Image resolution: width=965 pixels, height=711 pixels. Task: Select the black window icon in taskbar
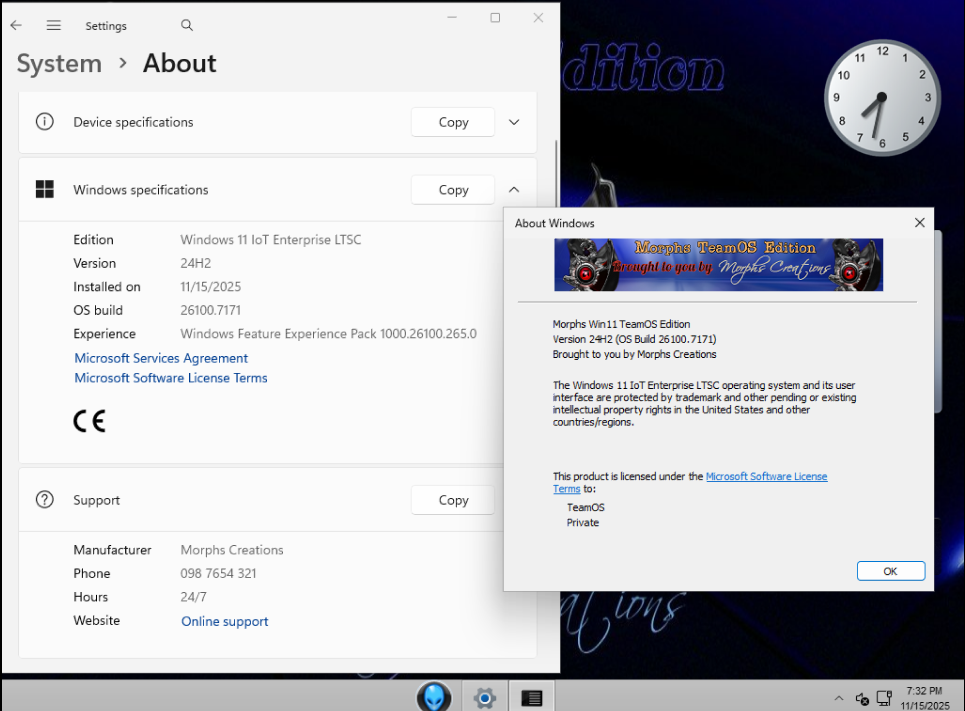pyautogui.click(x=532, y=697)
